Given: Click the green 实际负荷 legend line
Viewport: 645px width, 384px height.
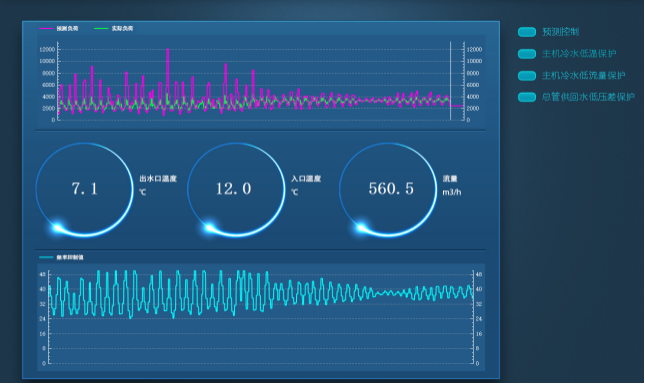Looking at the screenshot, I should [101, 28].
